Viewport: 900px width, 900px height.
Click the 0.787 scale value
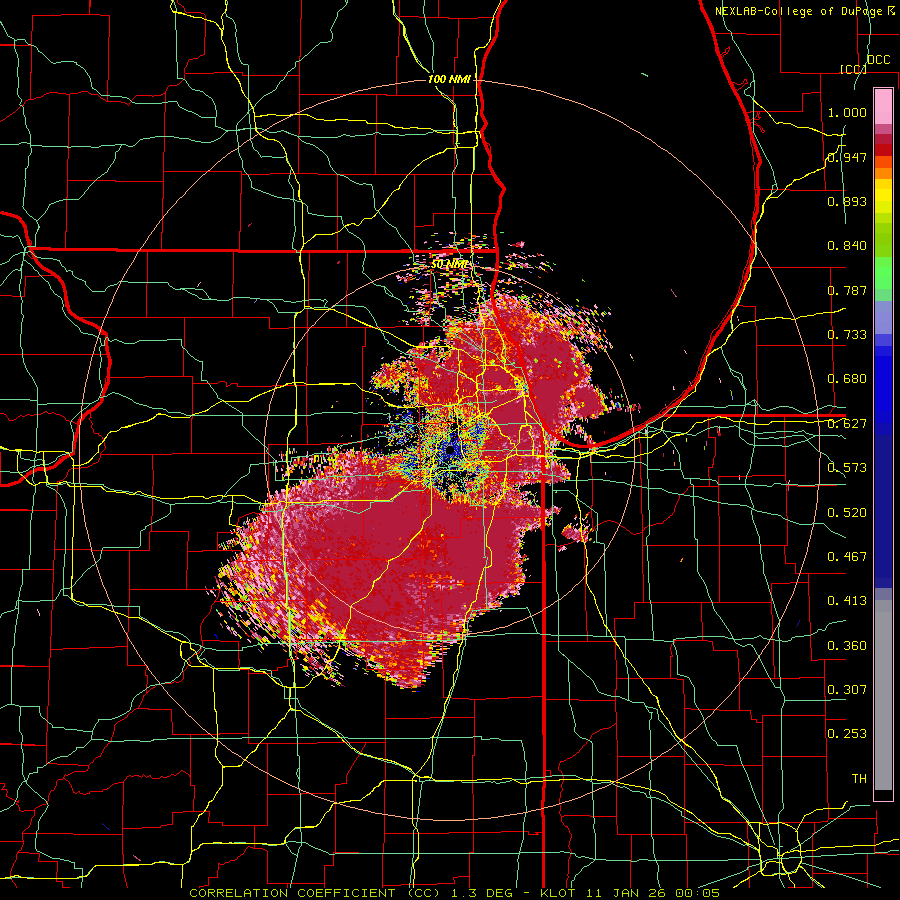click(x=847, y=290)
